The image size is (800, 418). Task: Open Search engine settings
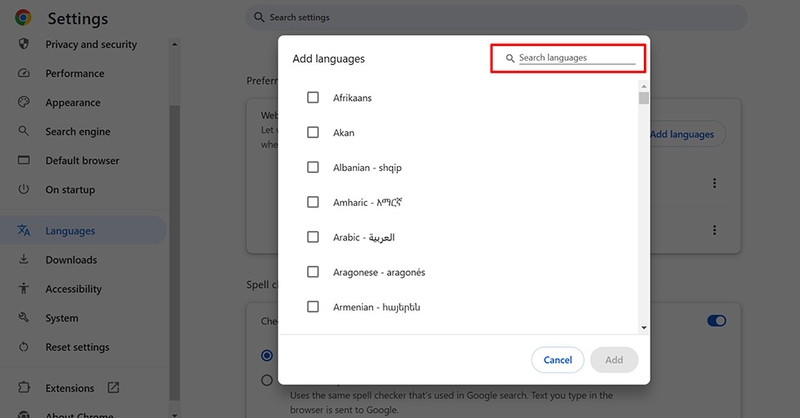pos(78,132)
